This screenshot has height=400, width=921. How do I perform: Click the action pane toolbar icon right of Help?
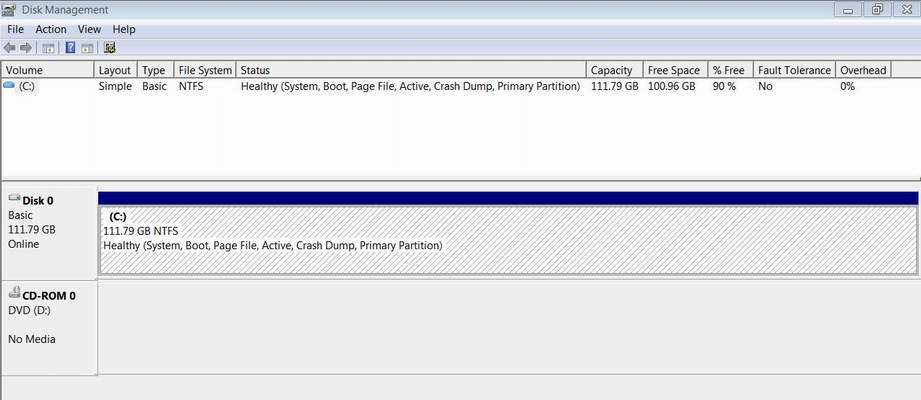(87, 48)
